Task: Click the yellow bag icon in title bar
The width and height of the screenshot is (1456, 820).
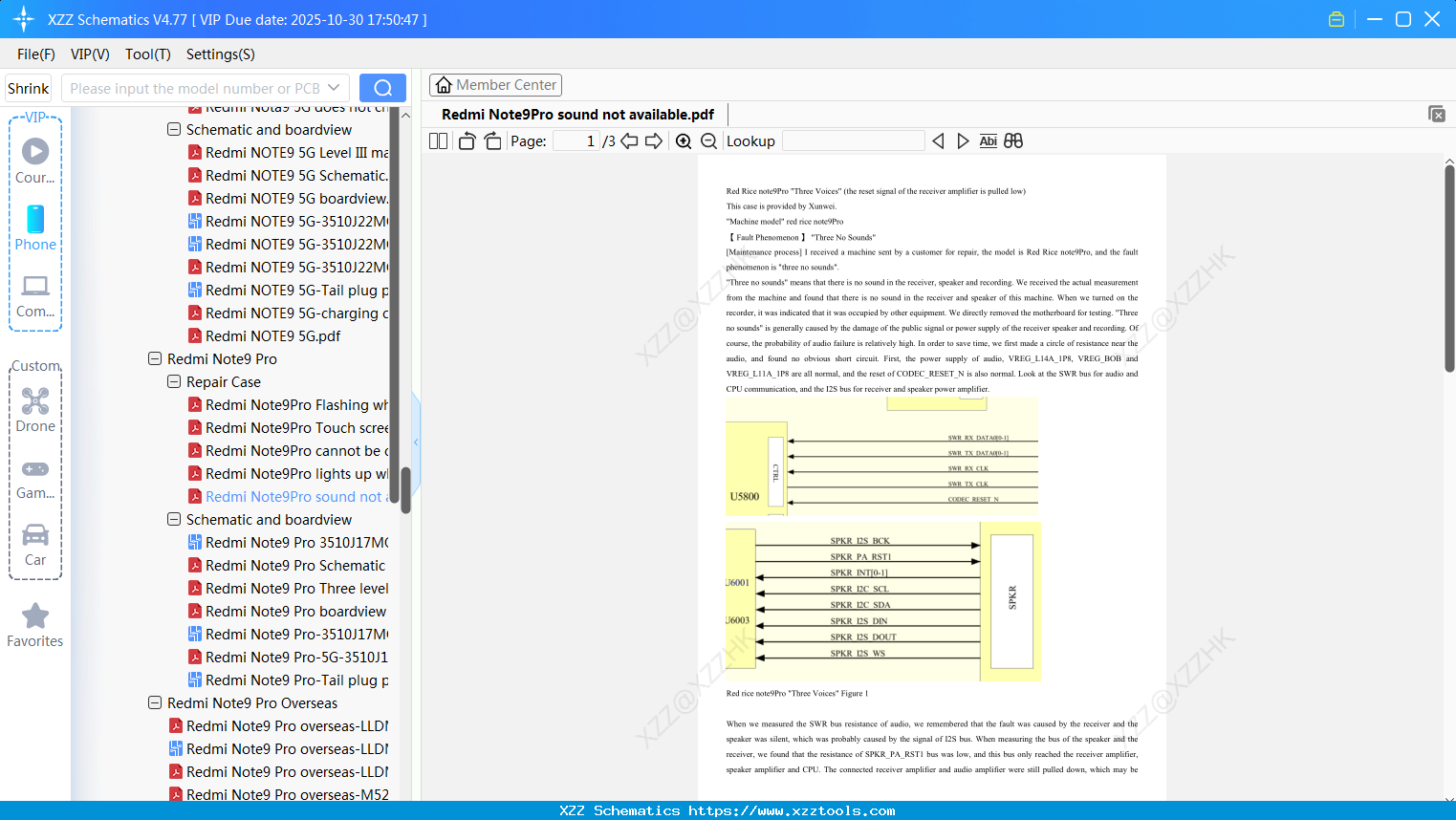Action: click(x=1336, y=19)
